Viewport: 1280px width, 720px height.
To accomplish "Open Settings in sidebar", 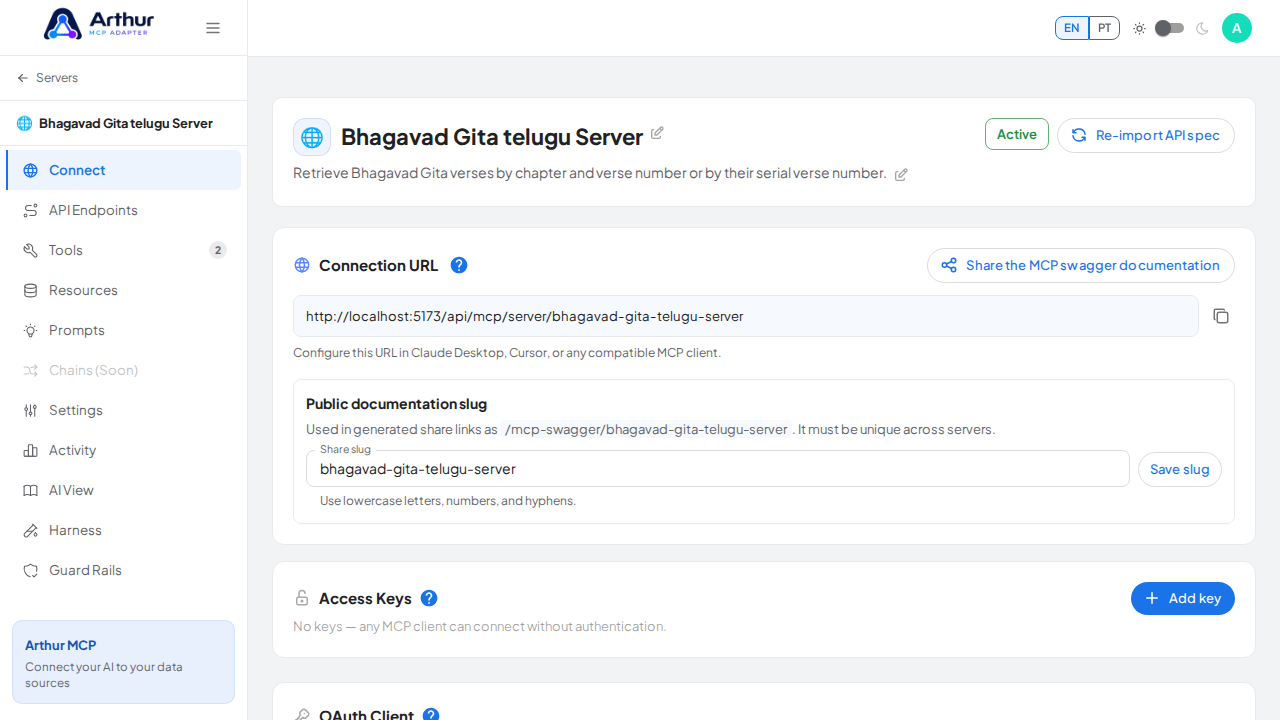I will (x=124, y=410).
